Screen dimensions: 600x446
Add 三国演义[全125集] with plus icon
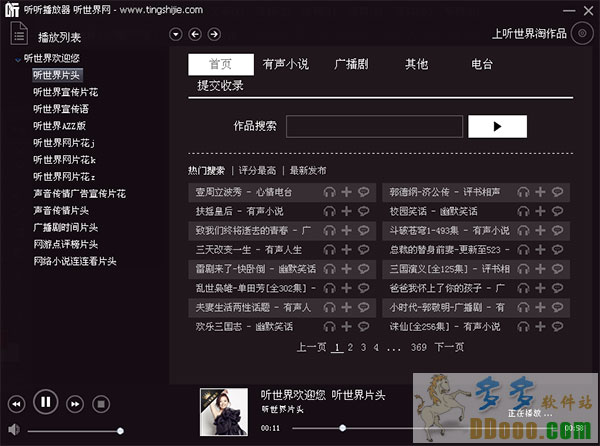(540, 269)
